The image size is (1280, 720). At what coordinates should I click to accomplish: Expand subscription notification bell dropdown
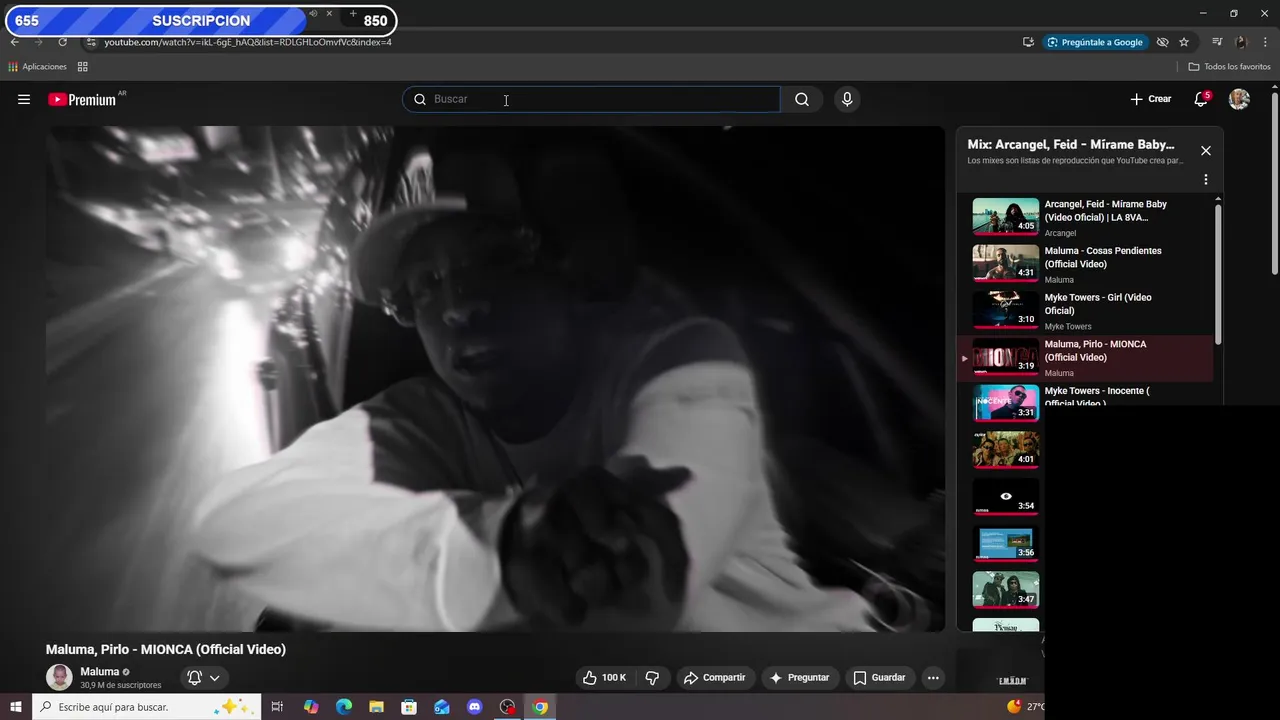coord(204,677)
